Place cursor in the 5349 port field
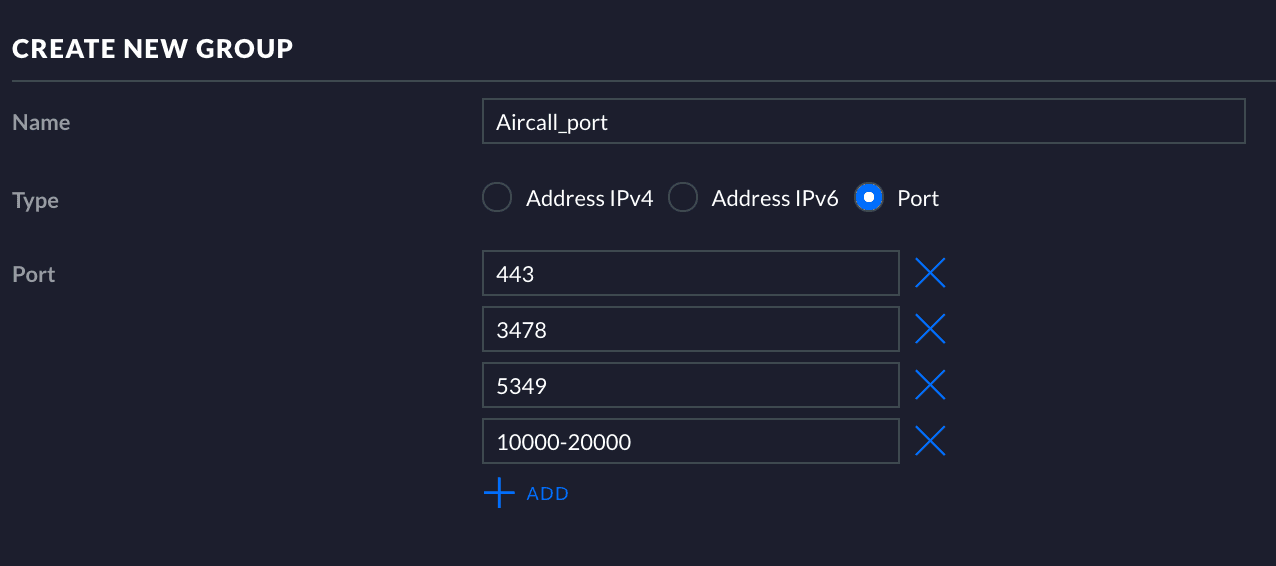1276x566 pixels. click(x=690, y=385)
